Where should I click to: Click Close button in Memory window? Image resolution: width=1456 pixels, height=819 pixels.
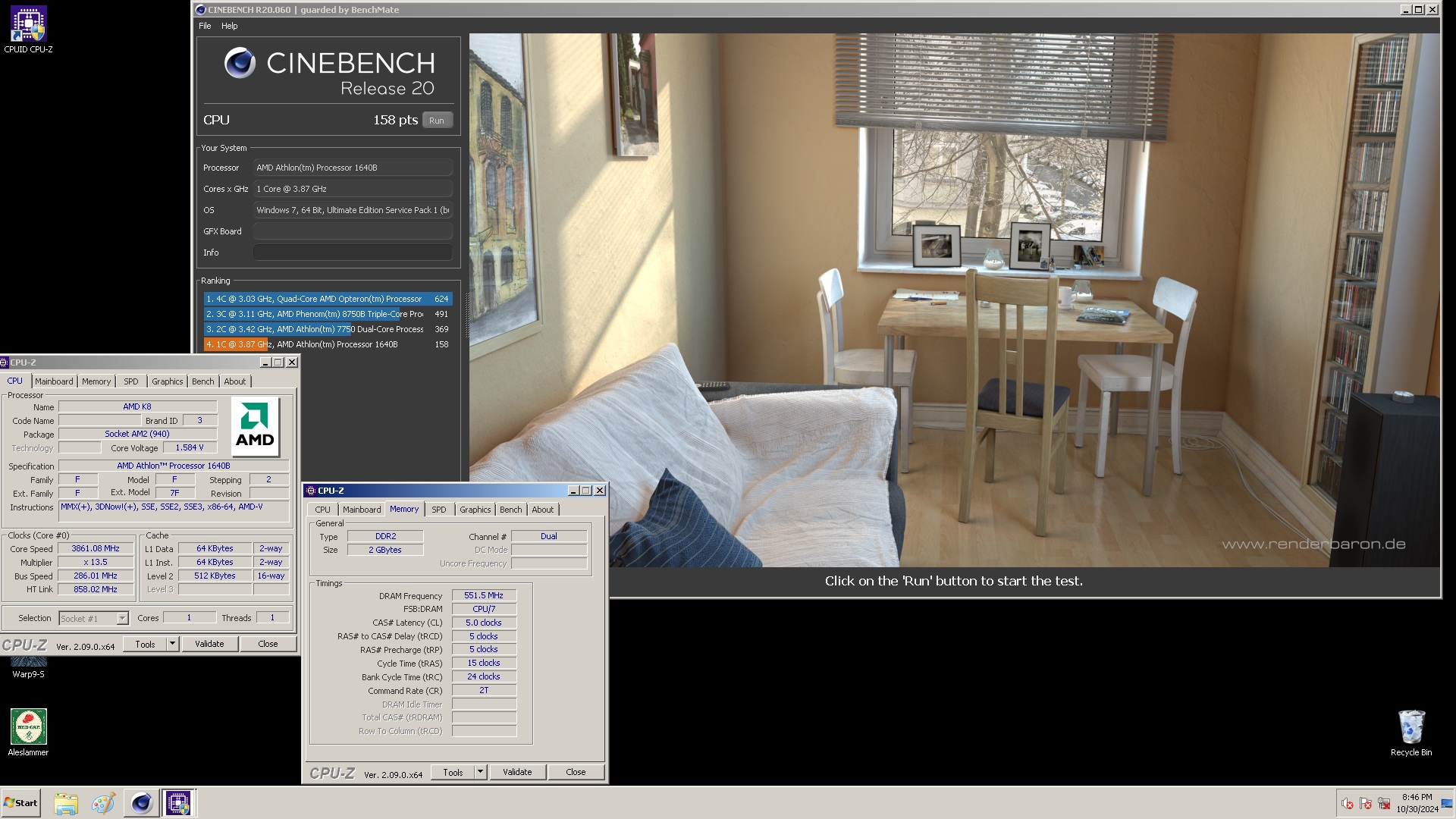(576, 772)
